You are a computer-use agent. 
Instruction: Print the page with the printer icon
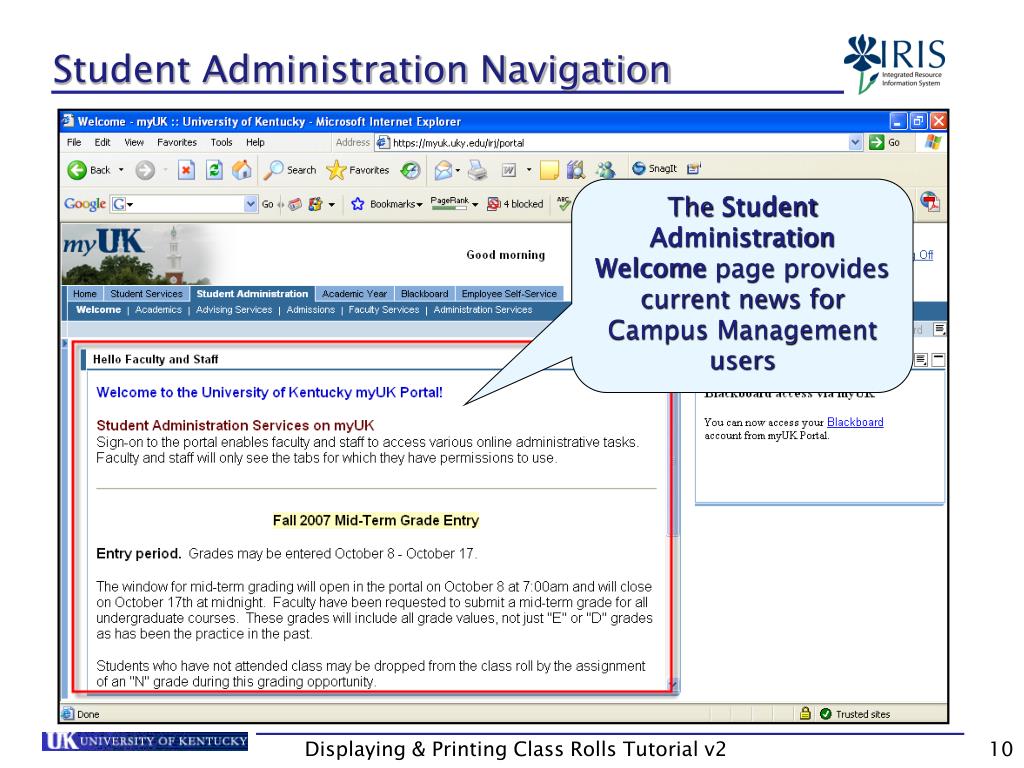pyautogui.click(x=478, y=170)
